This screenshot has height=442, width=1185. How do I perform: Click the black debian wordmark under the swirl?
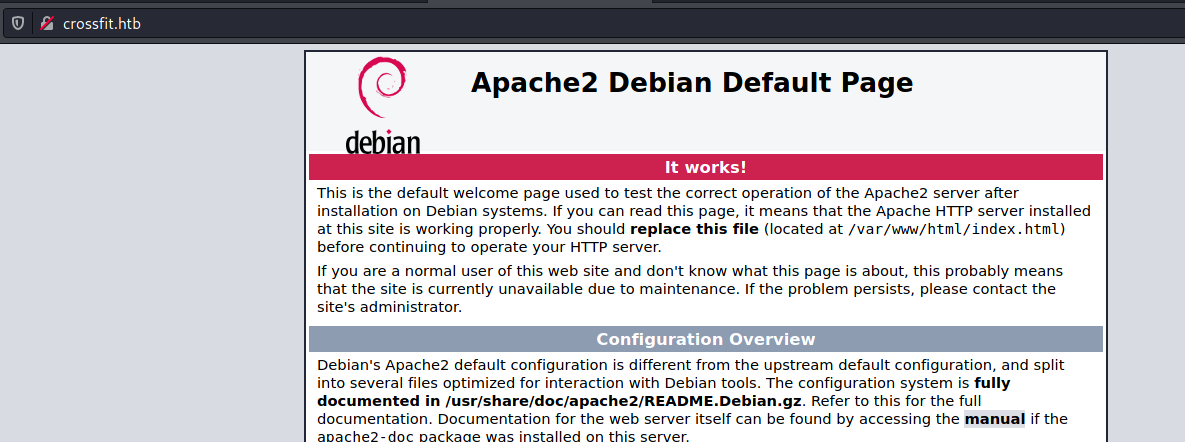tap(382, 141)
